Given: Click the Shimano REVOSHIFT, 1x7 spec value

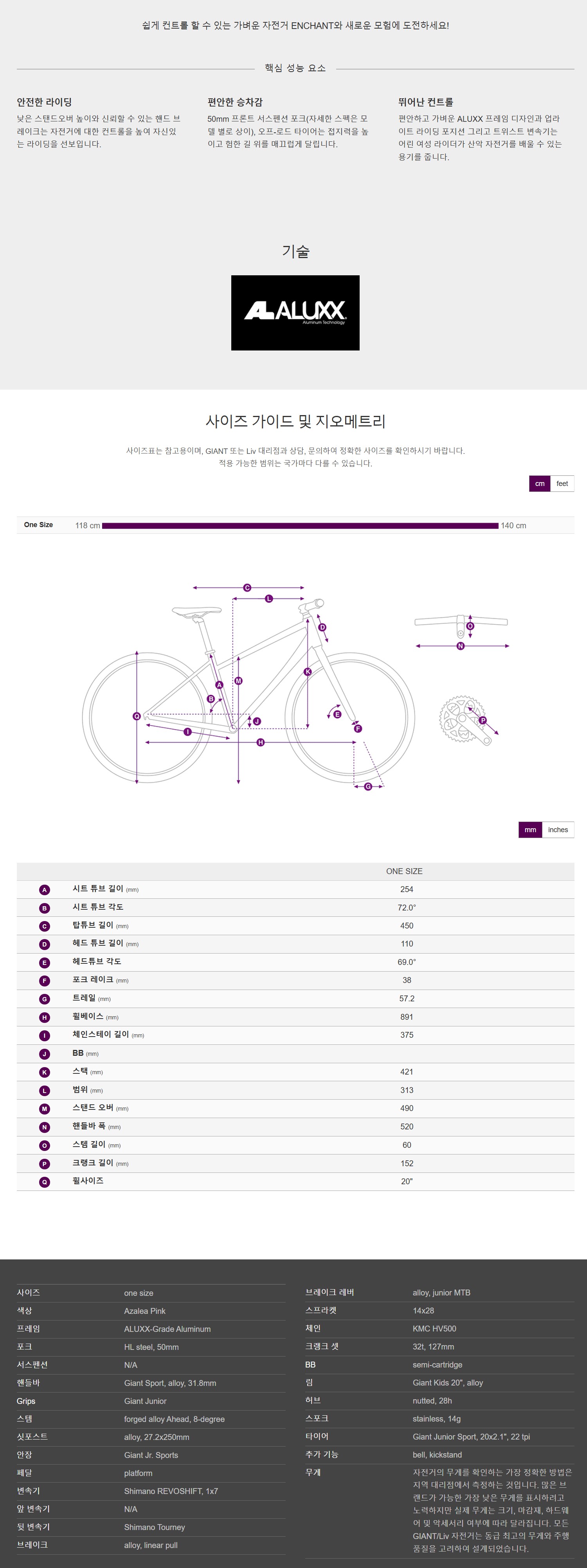Looking at the screenshot, I should pos(171,1491).
